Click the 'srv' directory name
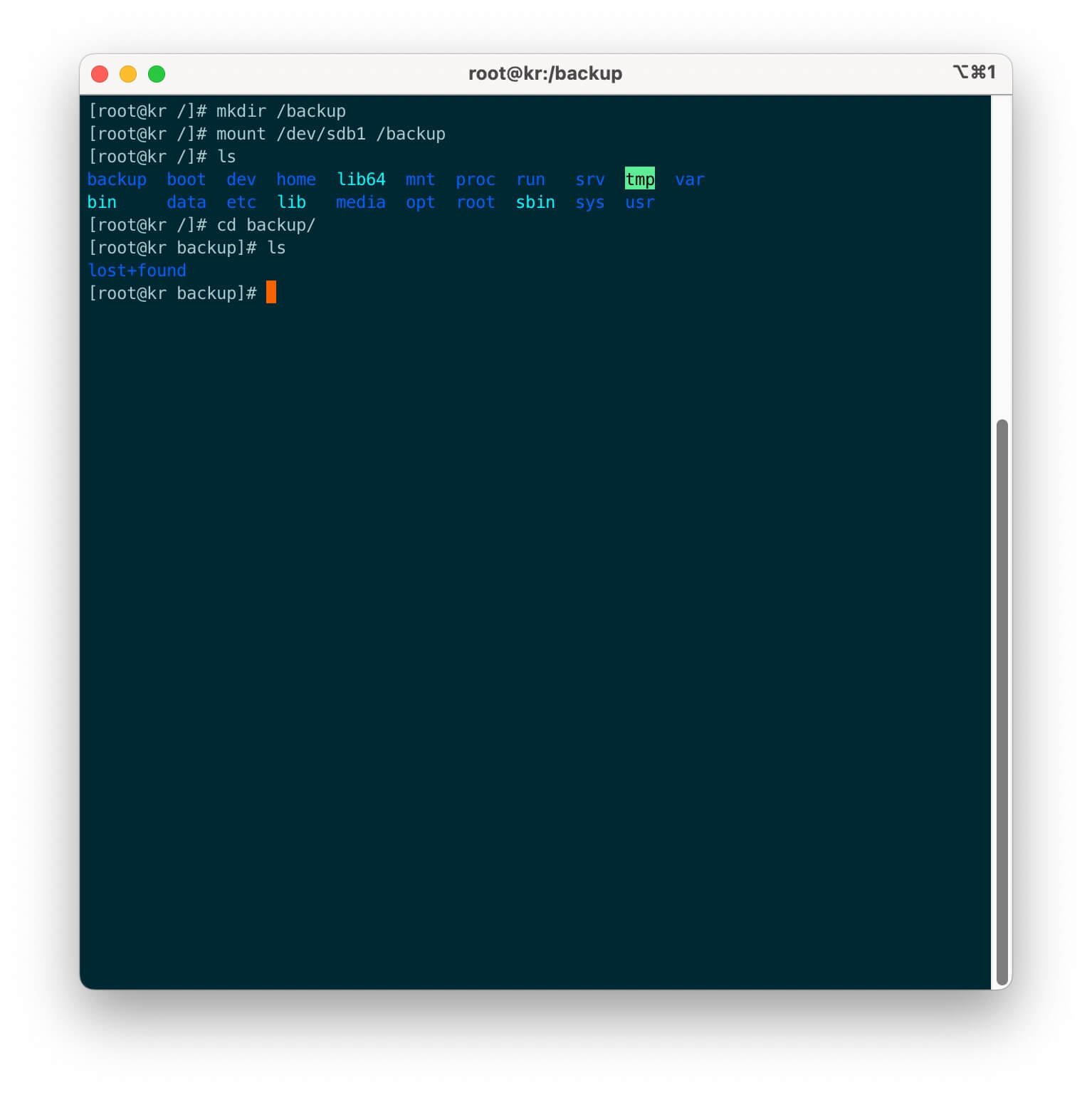 [590, 179]
